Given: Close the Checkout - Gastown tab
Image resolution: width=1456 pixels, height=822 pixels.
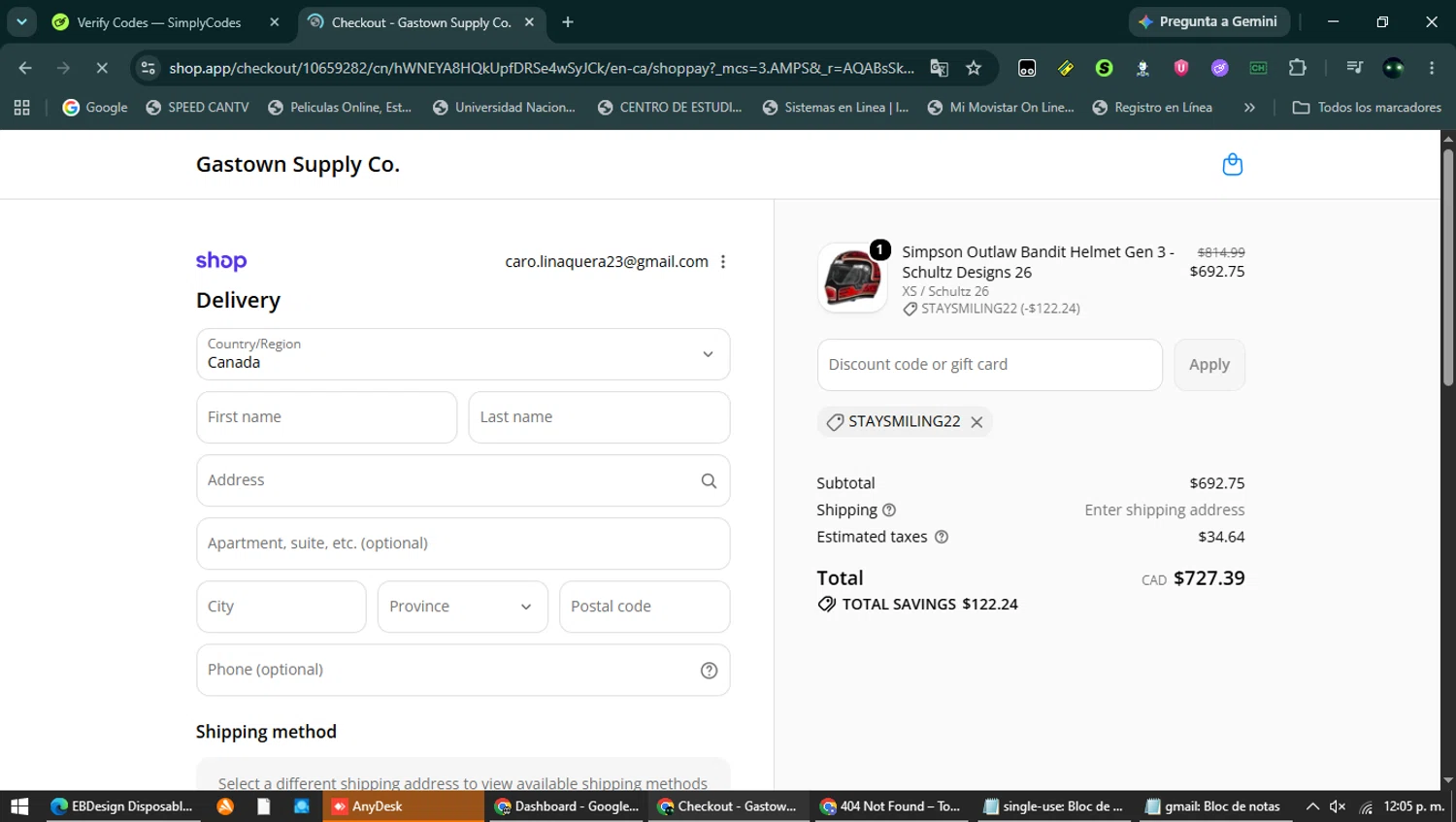Looking at the screenshot, I should point(529,22).
